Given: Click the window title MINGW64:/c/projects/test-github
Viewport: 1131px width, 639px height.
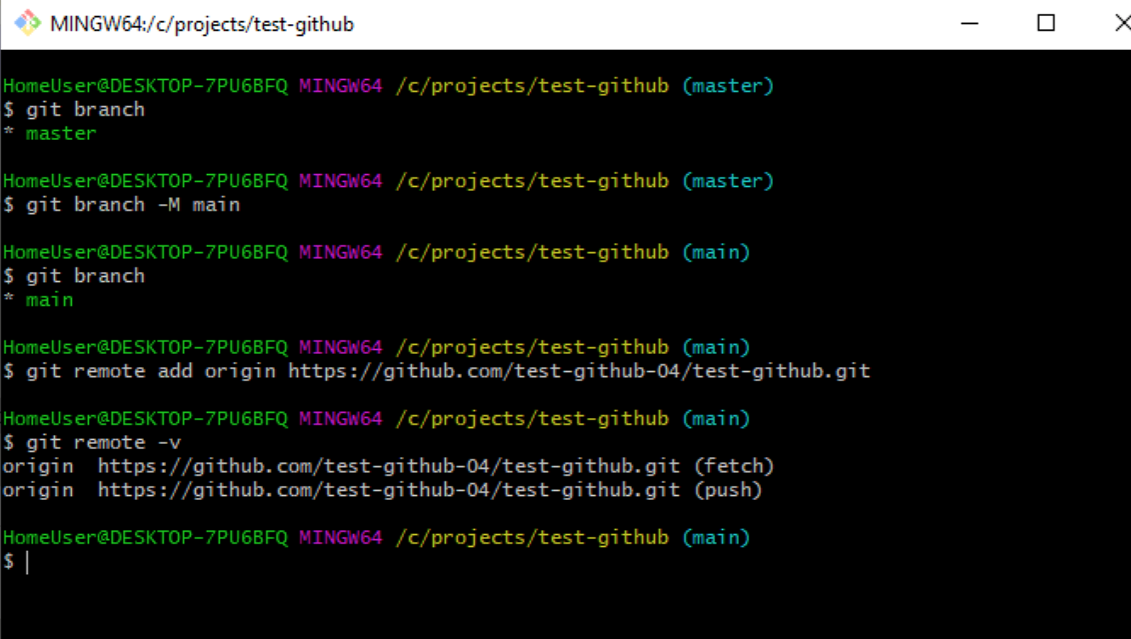Looking at the screenshot, I should coord(202,24).
